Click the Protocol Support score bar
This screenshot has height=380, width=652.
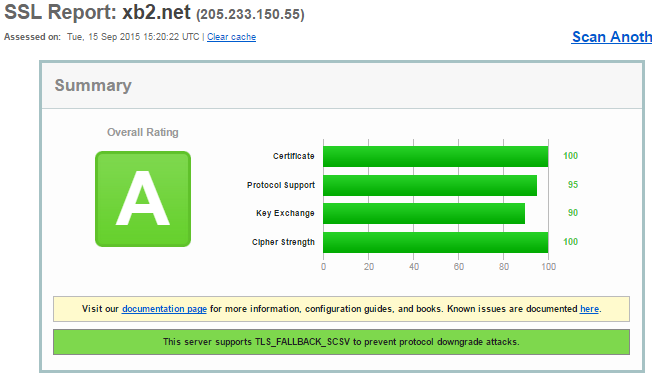point(430,185)
